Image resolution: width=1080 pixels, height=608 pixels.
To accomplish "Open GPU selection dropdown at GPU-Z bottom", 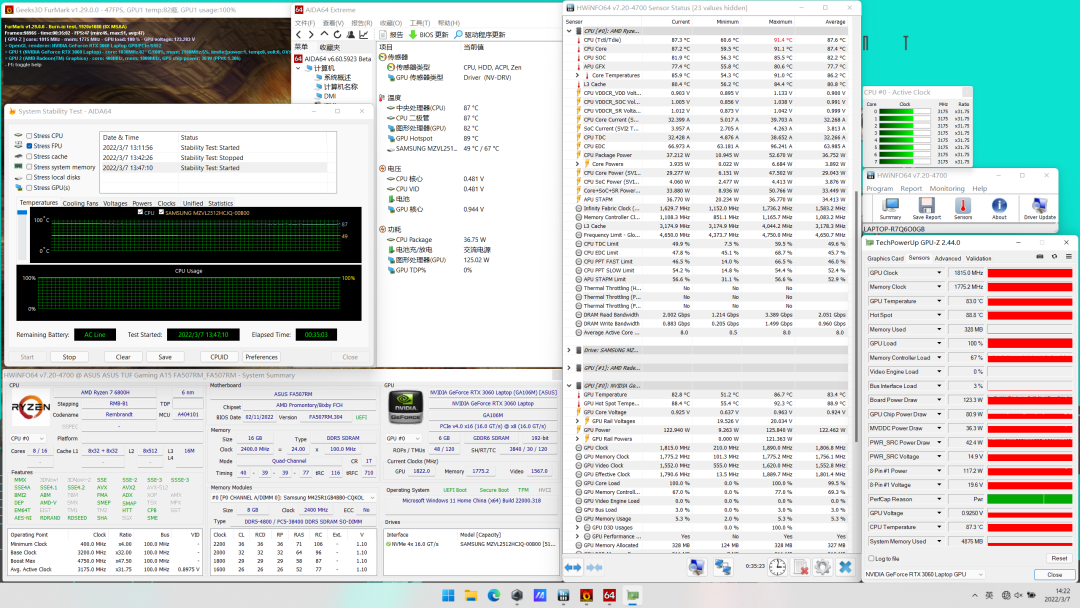I will (x=924, y=574).
